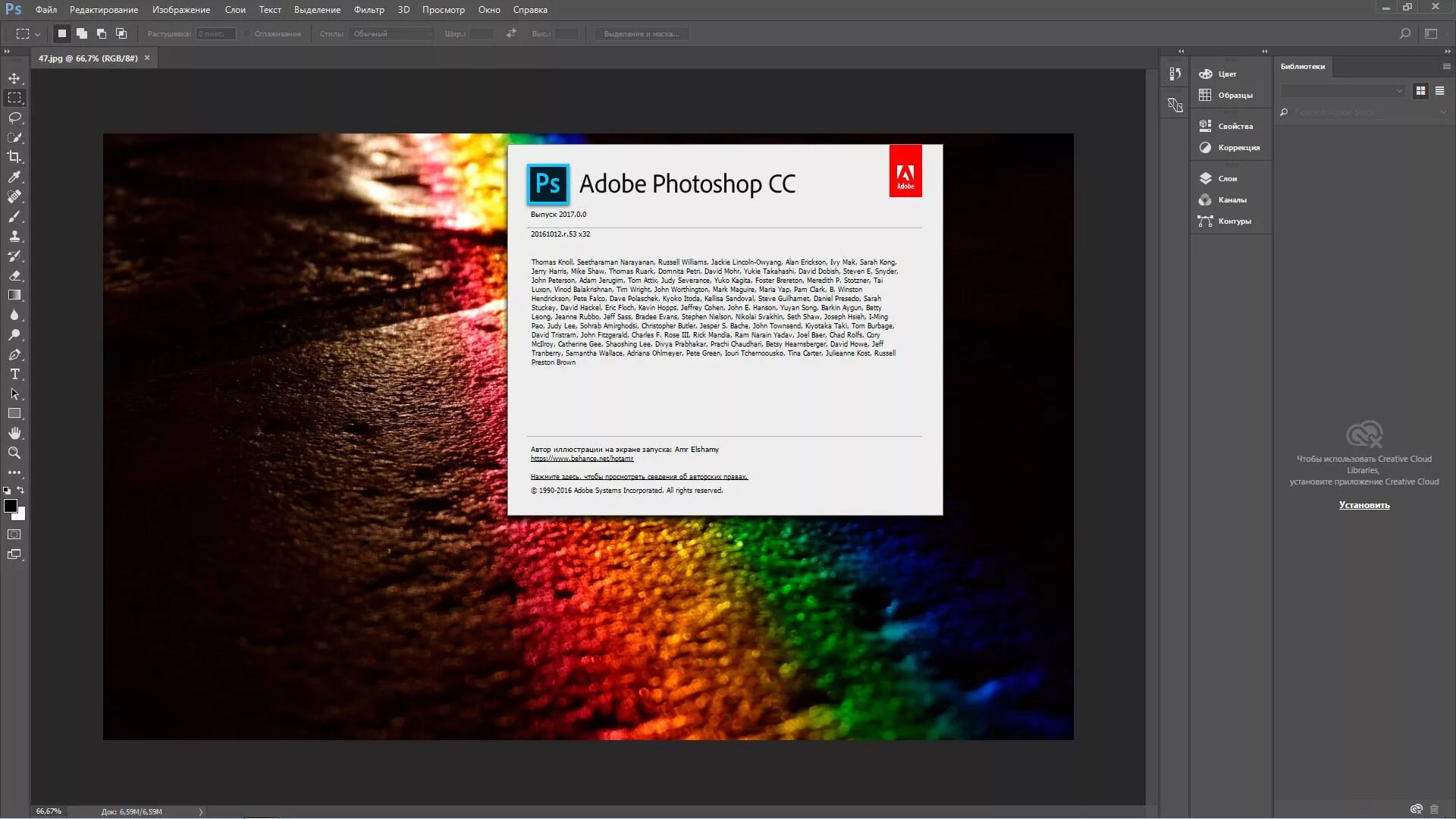
Task: Switch Libraries to list view
Action: (x=1439, y=91)
